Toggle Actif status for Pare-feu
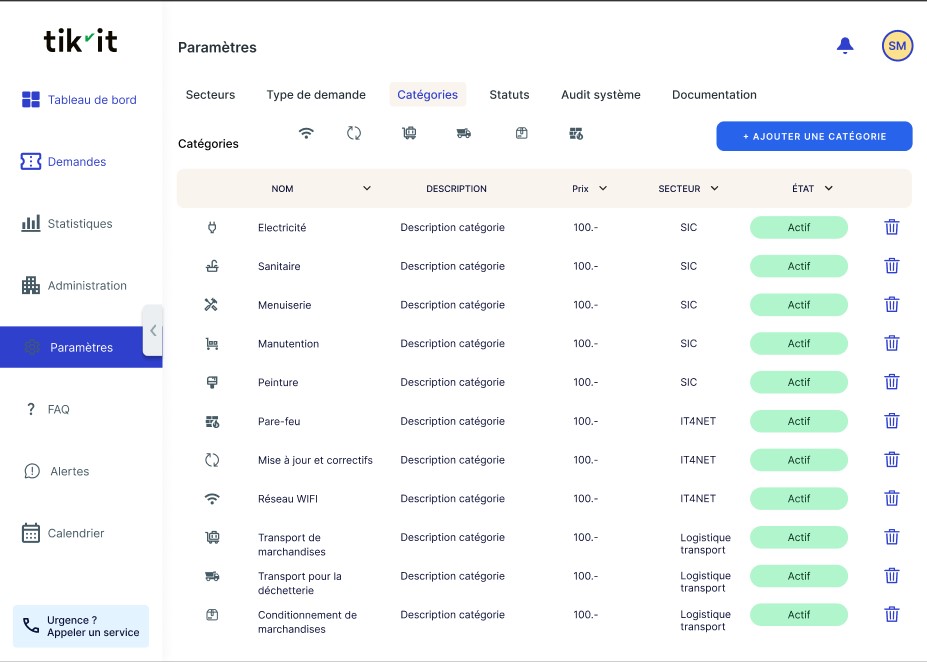 798,421
